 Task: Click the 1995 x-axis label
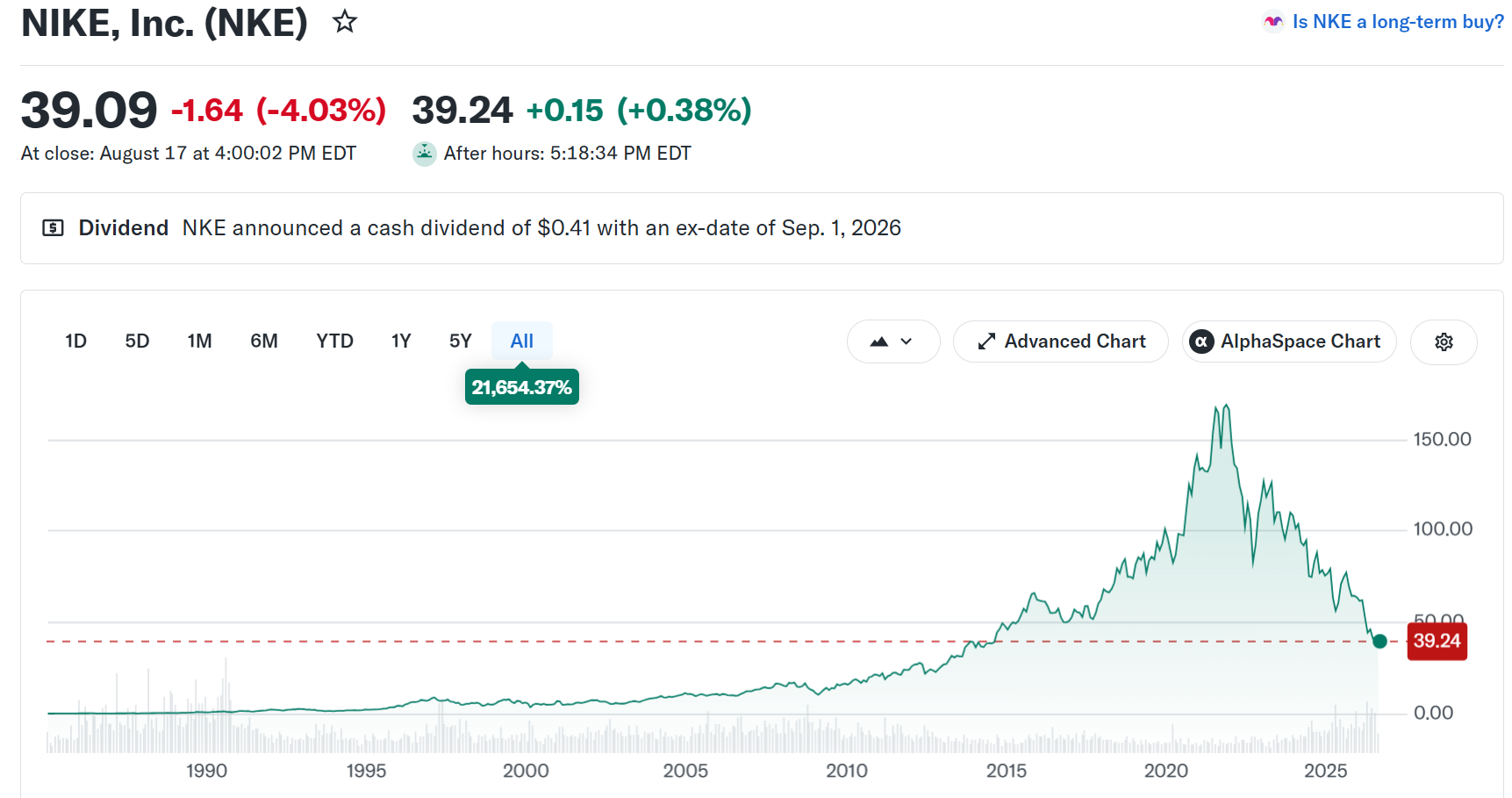[x=366, y=771]
